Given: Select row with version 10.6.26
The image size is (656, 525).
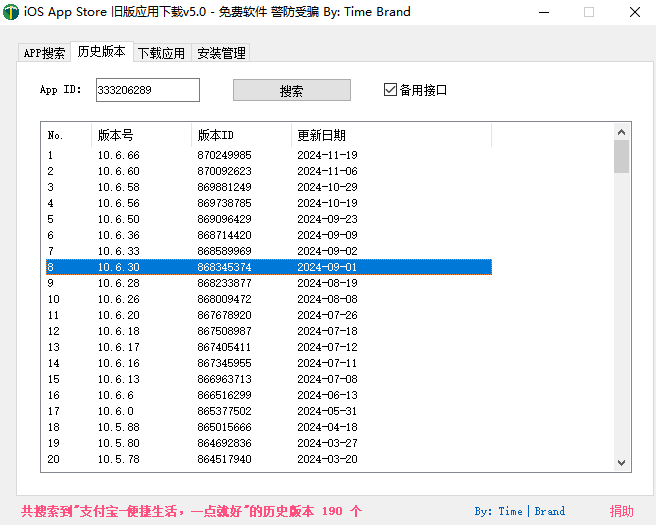Looking at the screenshot, I should pos(269,299).
